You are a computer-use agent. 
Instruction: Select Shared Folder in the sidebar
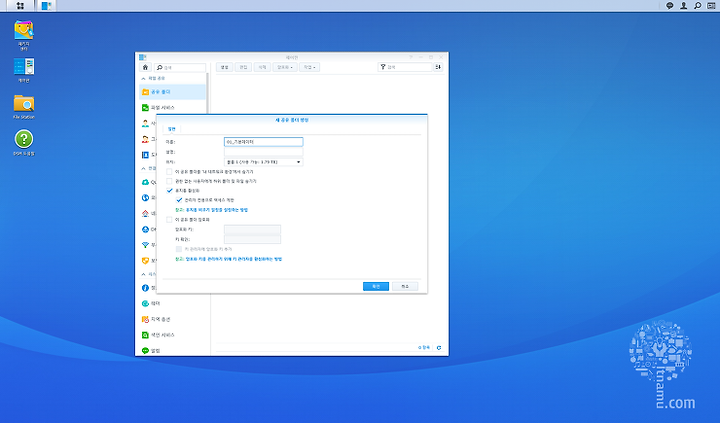click(x=172, y=92)
